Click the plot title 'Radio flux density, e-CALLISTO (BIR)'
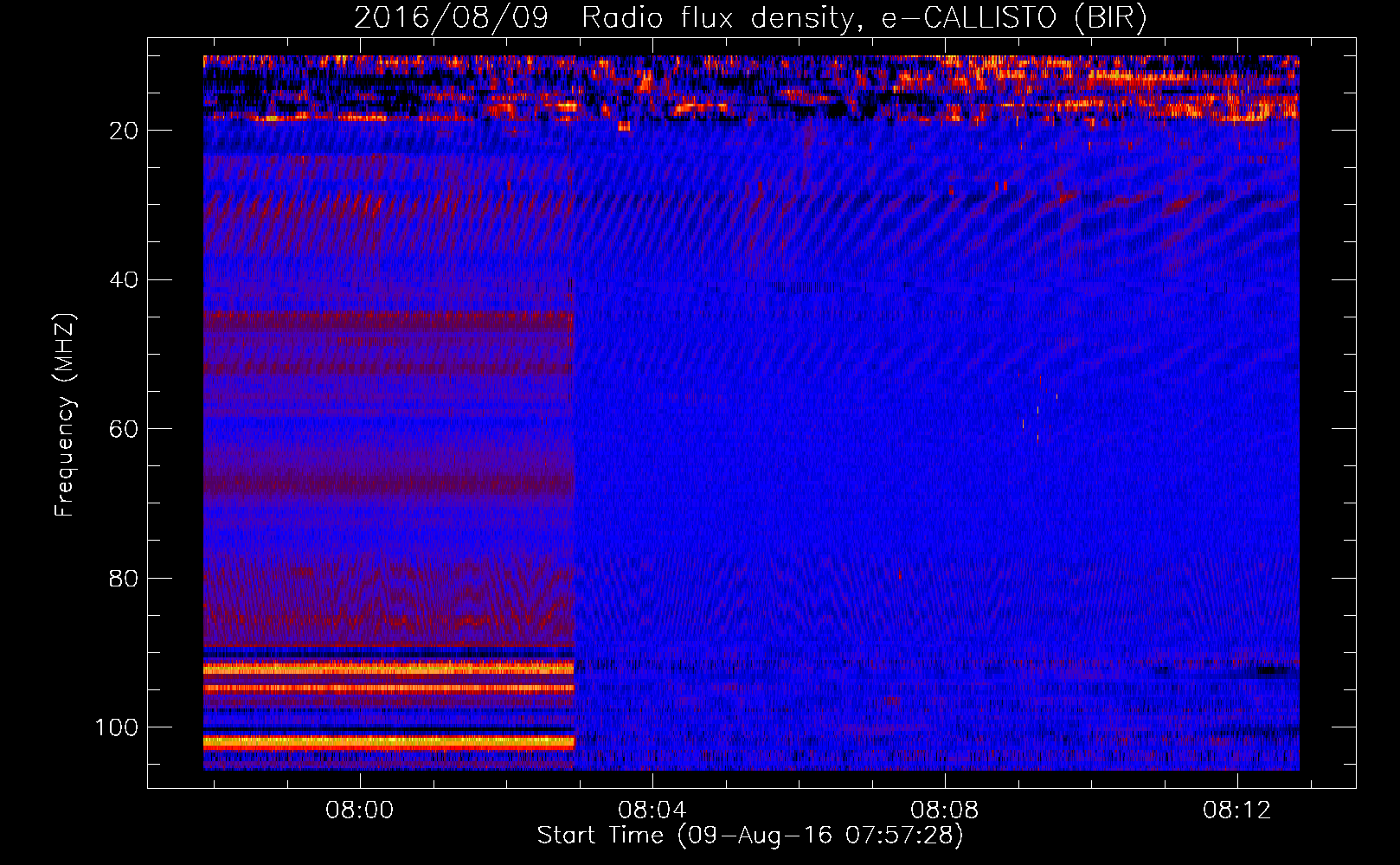This screenshot has width=1400, height=865. click(864, 18)
